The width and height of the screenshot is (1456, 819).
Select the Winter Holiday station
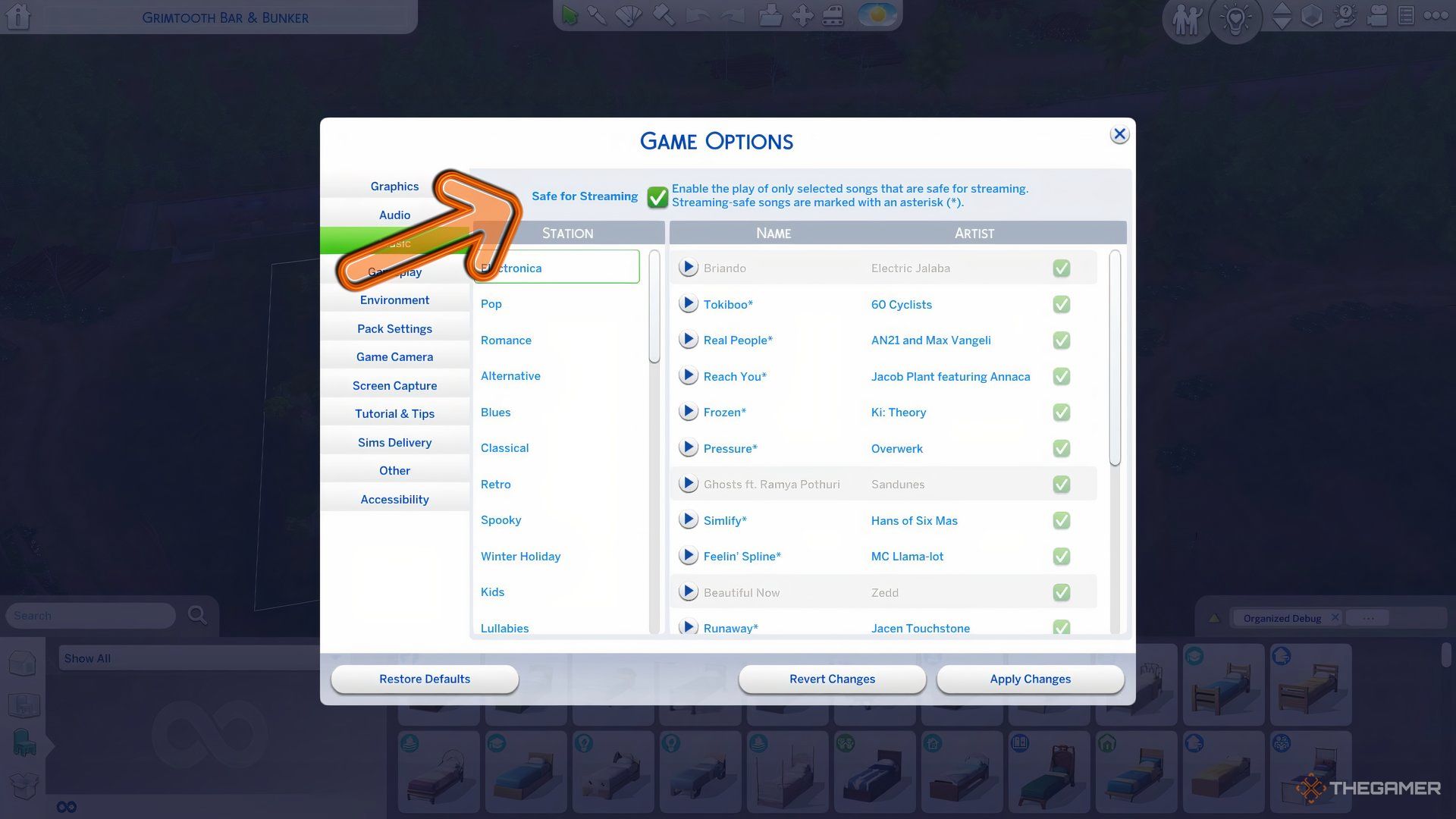coord(520,556)
